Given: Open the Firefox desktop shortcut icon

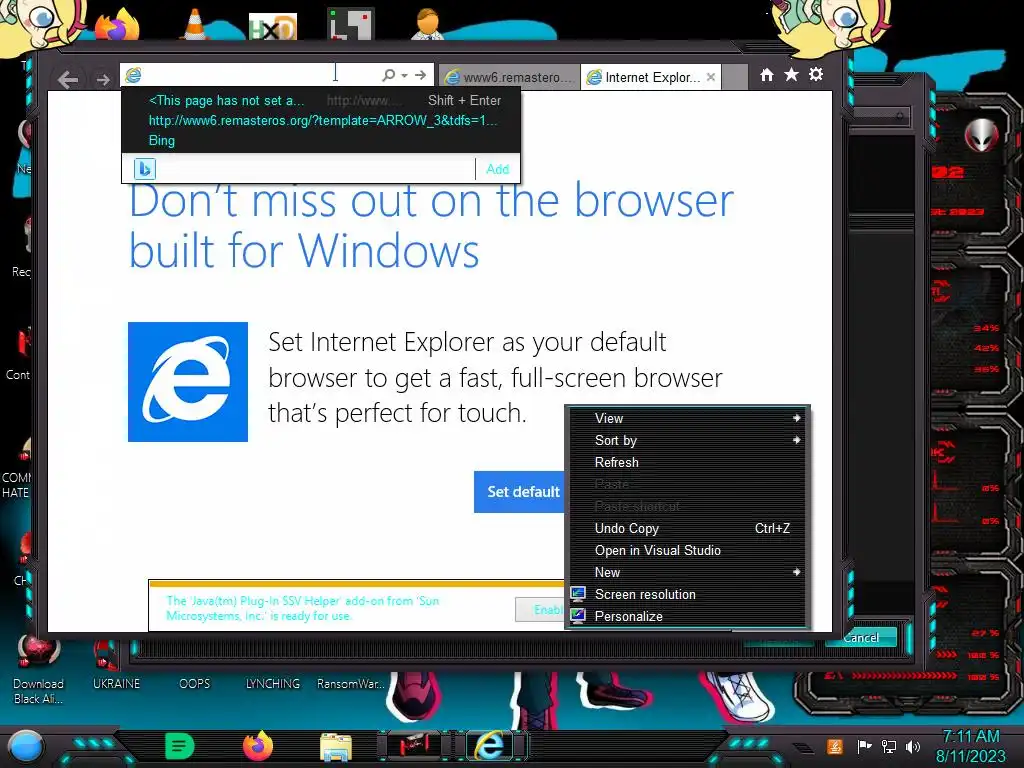Looking at the screenshot, I should pos(118,26).
